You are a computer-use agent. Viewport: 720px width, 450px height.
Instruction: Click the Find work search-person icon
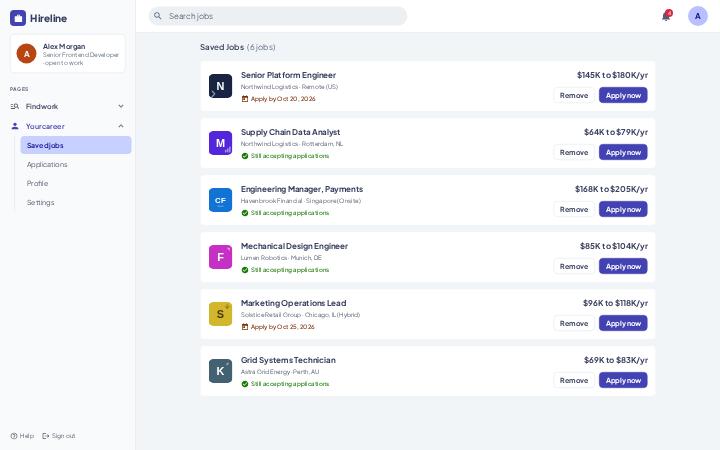[15, 106]
